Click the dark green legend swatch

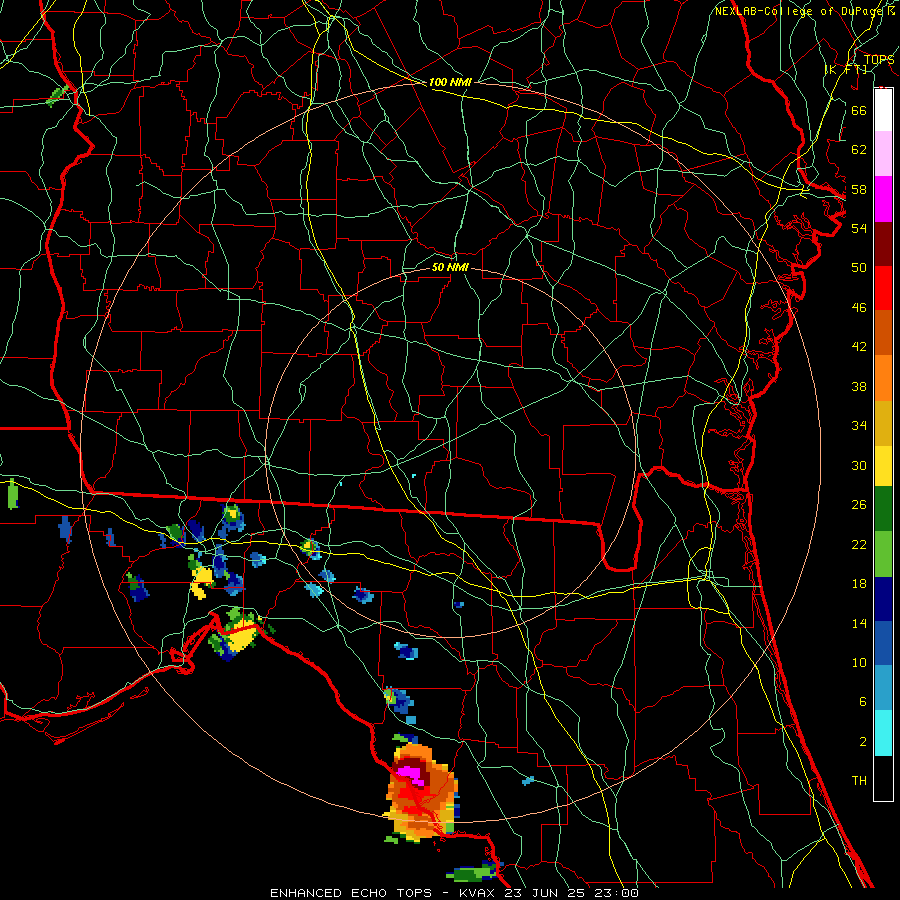(x=883, y=509)
